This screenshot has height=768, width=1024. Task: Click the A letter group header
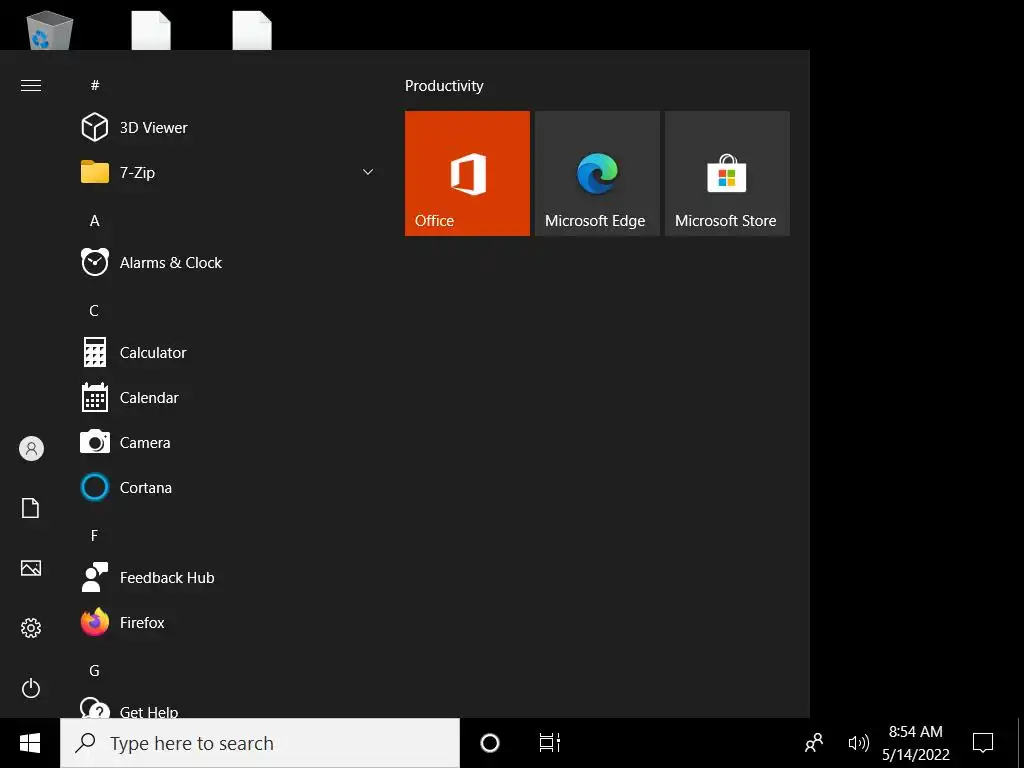click(x=95, y=221)
